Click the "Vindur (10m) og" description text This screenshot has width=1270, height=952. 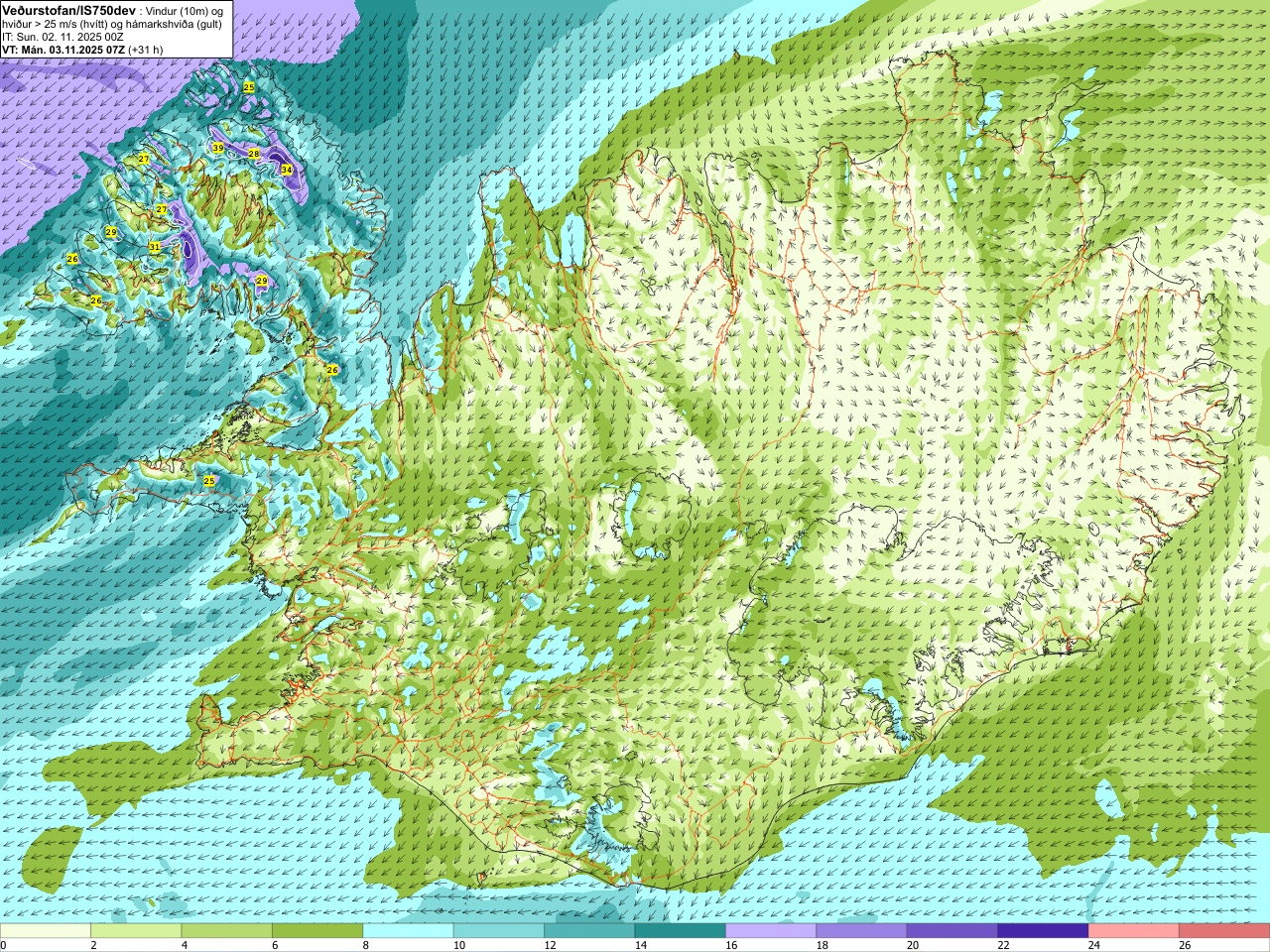tap(186, 10)
